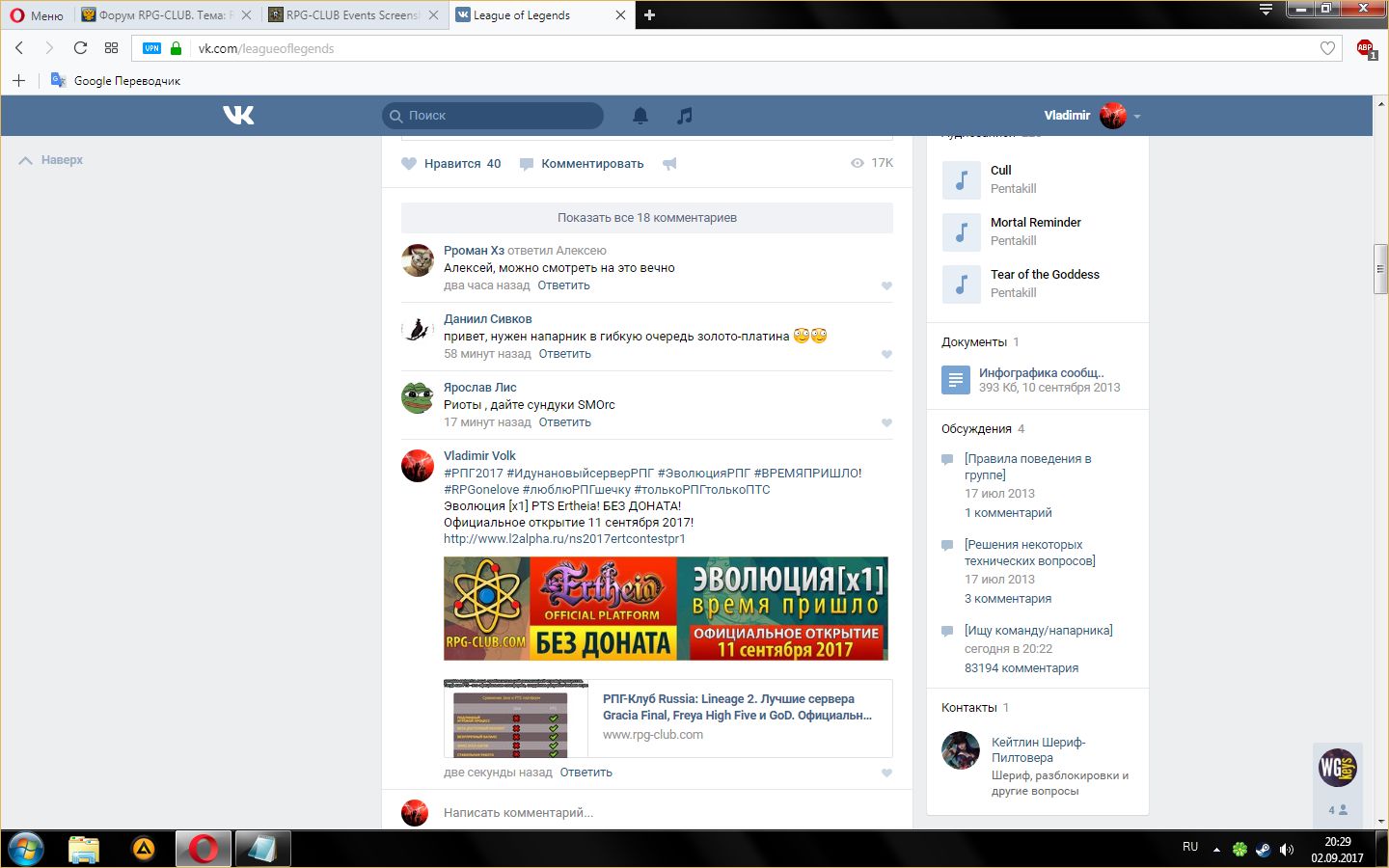Click the WG keys chat bubble

(1338, 768)
